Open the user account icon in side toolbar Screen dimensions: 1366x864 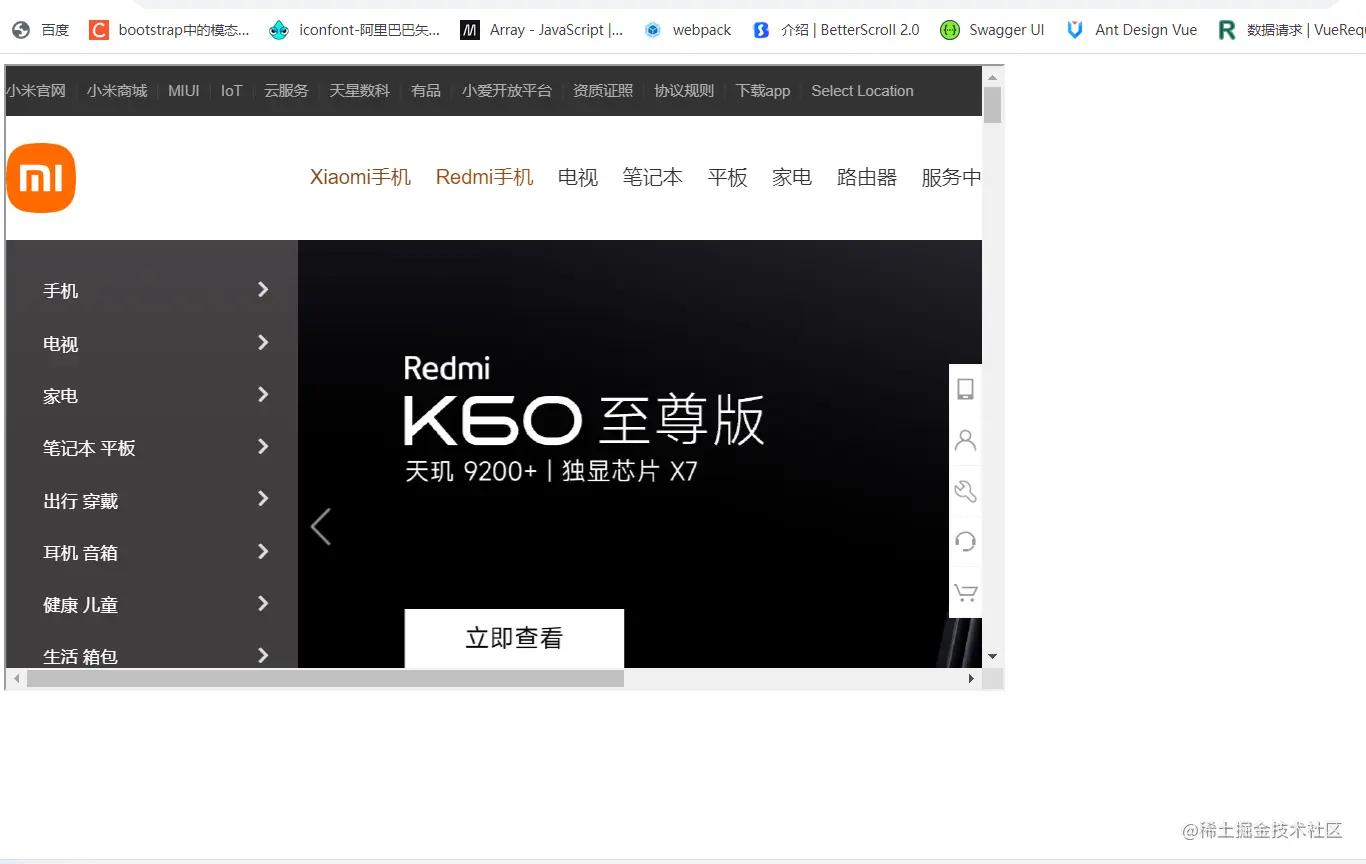click(965, 440)
